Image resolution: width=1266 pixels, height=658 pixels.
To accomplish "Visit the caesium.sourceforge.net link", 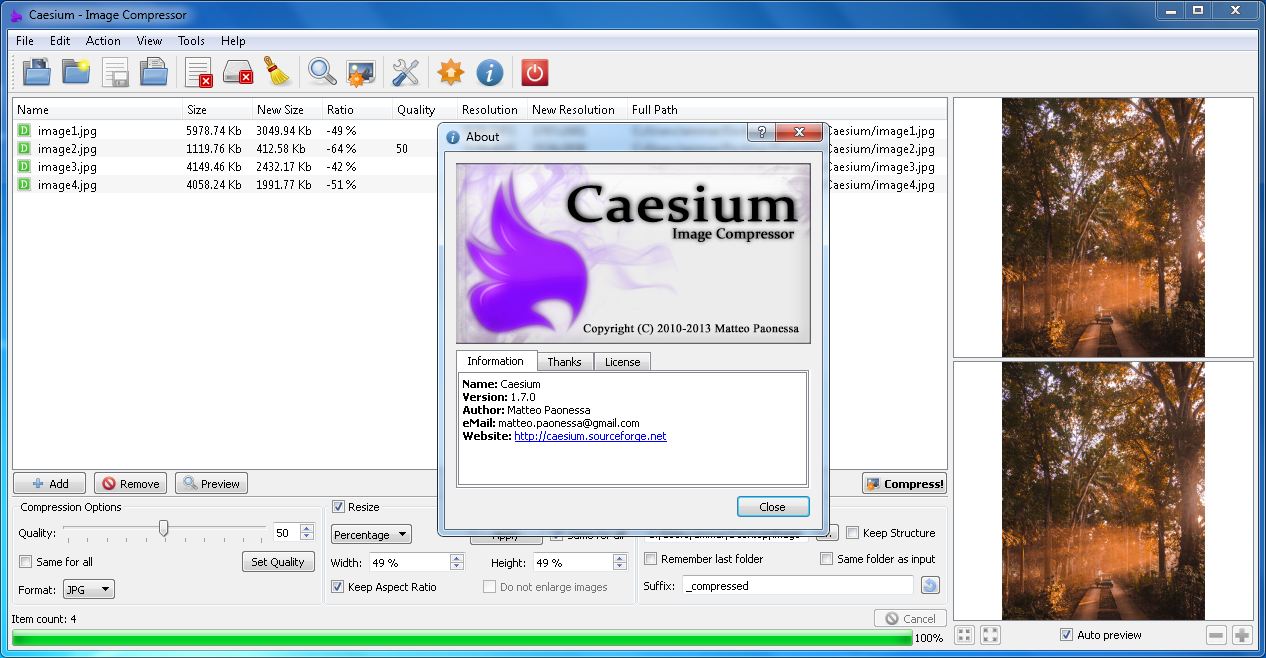I will [590, 436].
